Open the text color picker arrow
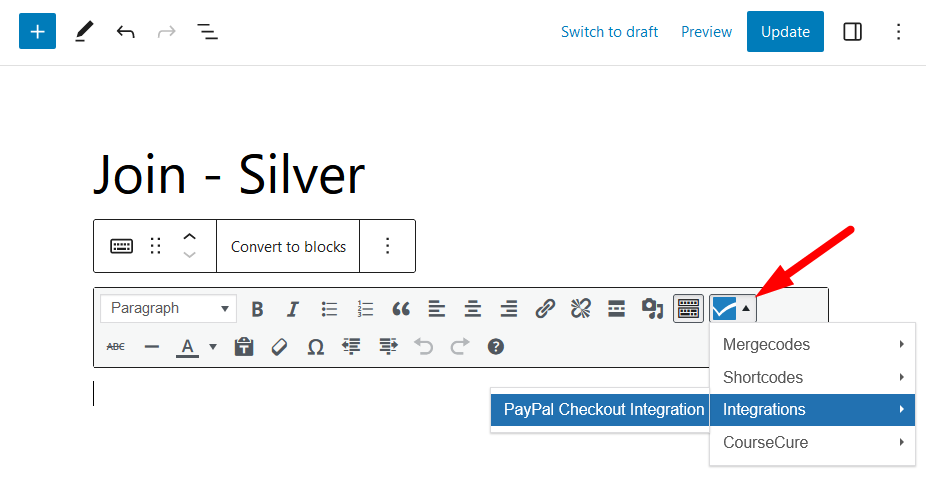 (x=213, y=347)
